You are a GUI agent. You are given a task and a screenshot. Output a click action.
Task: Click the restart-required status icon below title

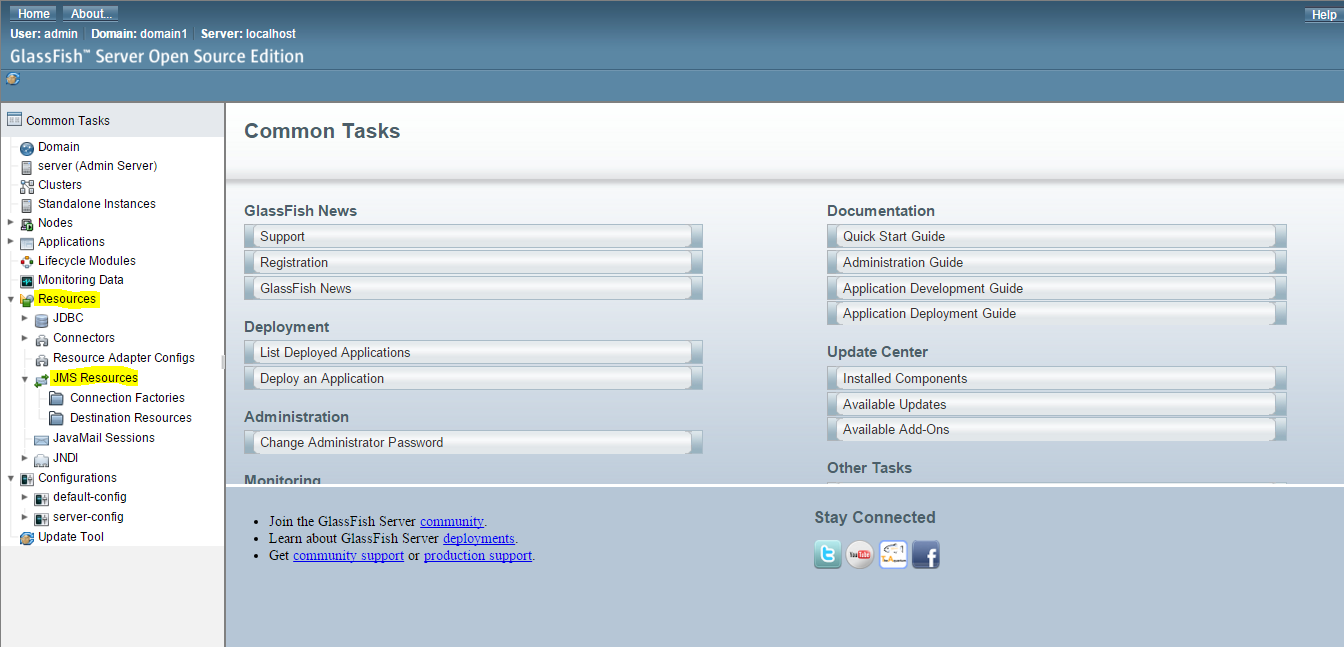click(13, 79)
